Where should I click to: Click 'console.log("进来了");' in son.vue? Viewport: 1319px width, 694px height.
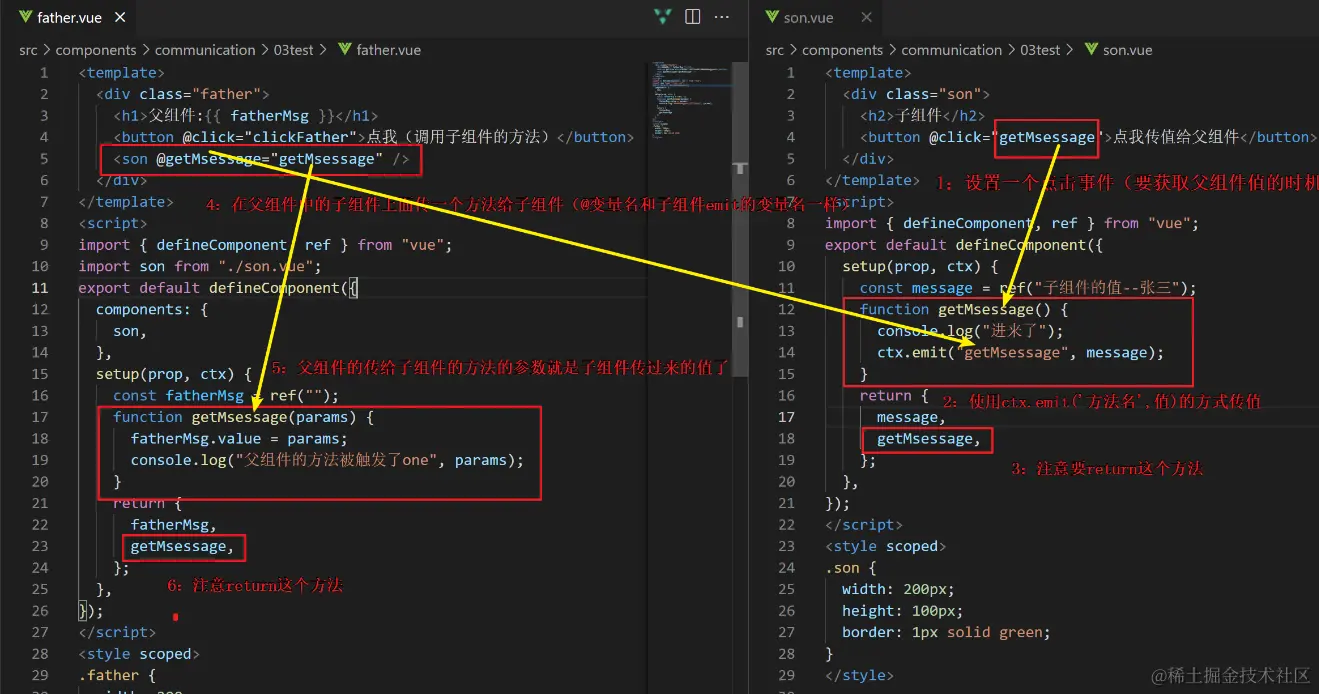point(971,331)
